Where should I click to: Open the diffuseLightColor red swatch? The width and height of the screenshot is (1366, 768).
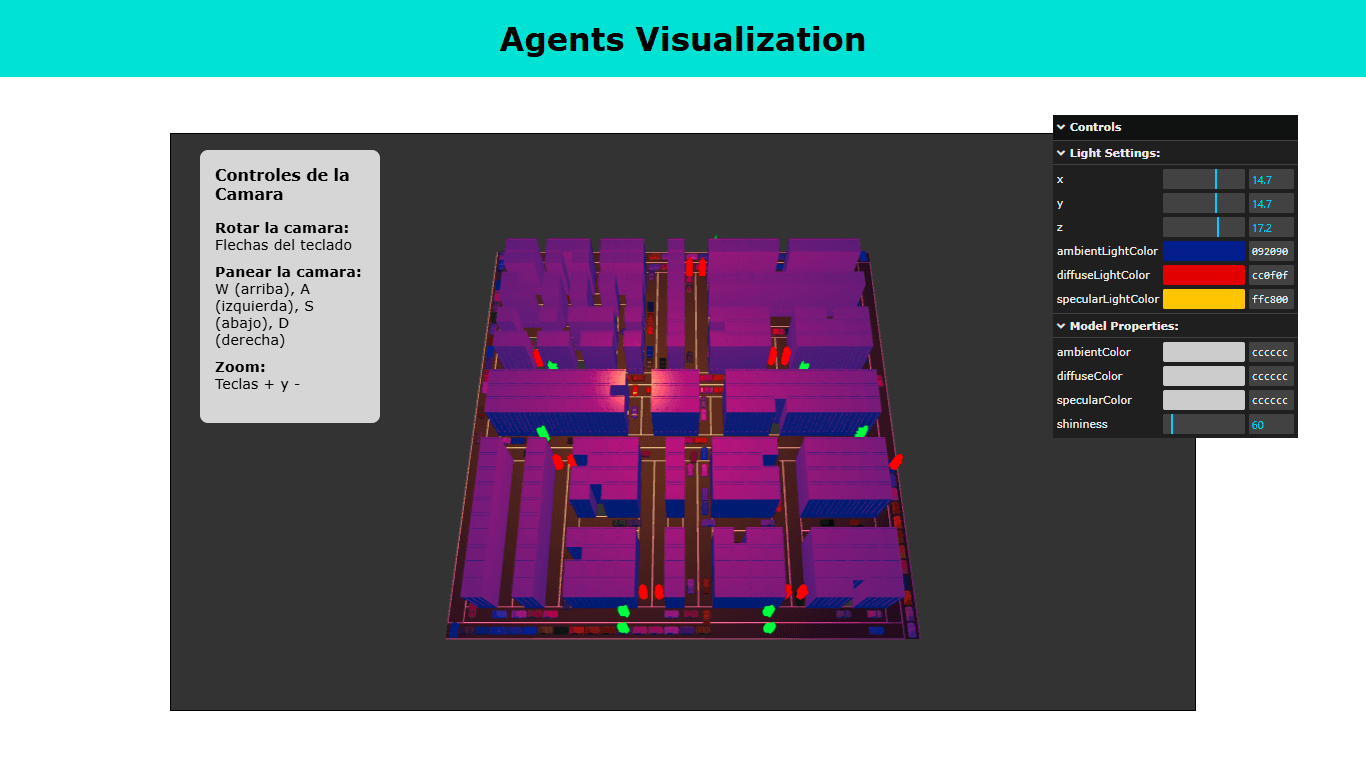click(x=1203, y=275)
